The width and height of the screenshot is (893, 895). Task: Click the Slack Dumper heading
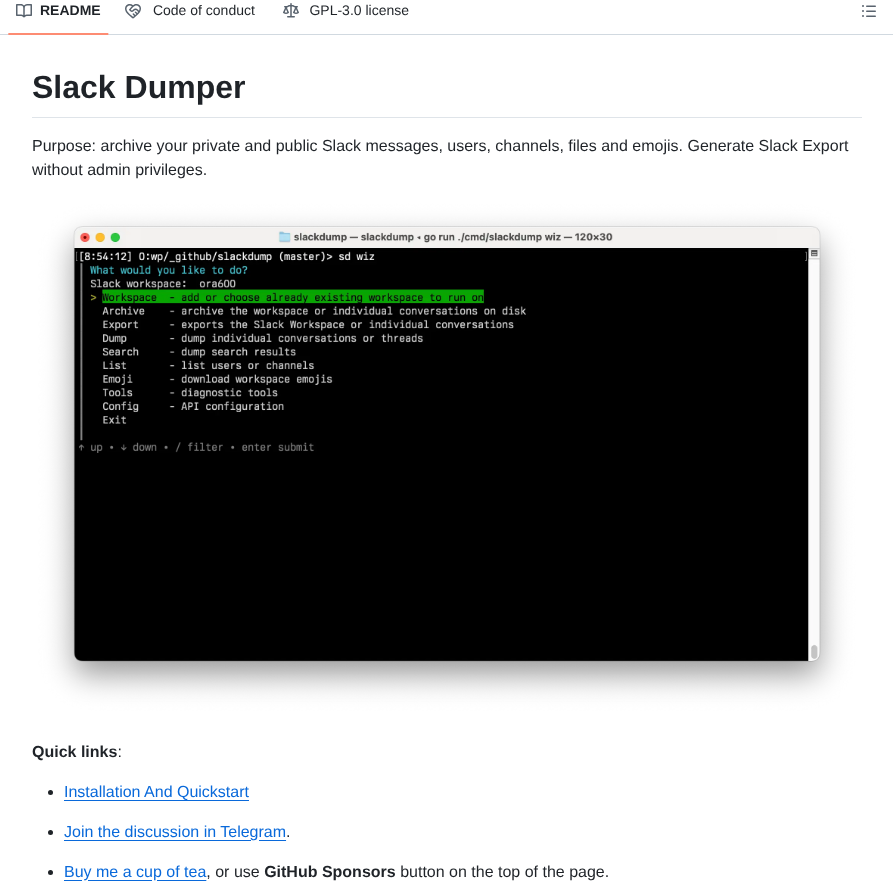point(138,88)
